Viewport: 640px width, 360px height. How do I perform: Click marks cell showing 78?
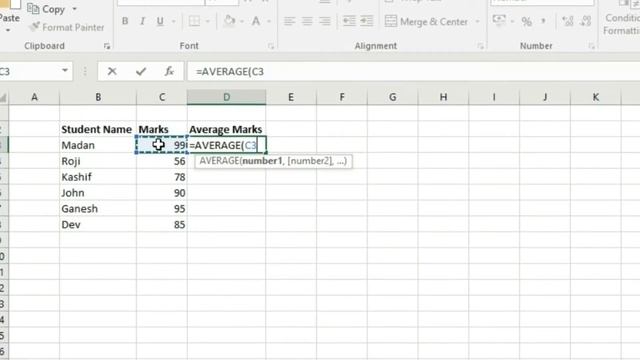tap(162, 177)
